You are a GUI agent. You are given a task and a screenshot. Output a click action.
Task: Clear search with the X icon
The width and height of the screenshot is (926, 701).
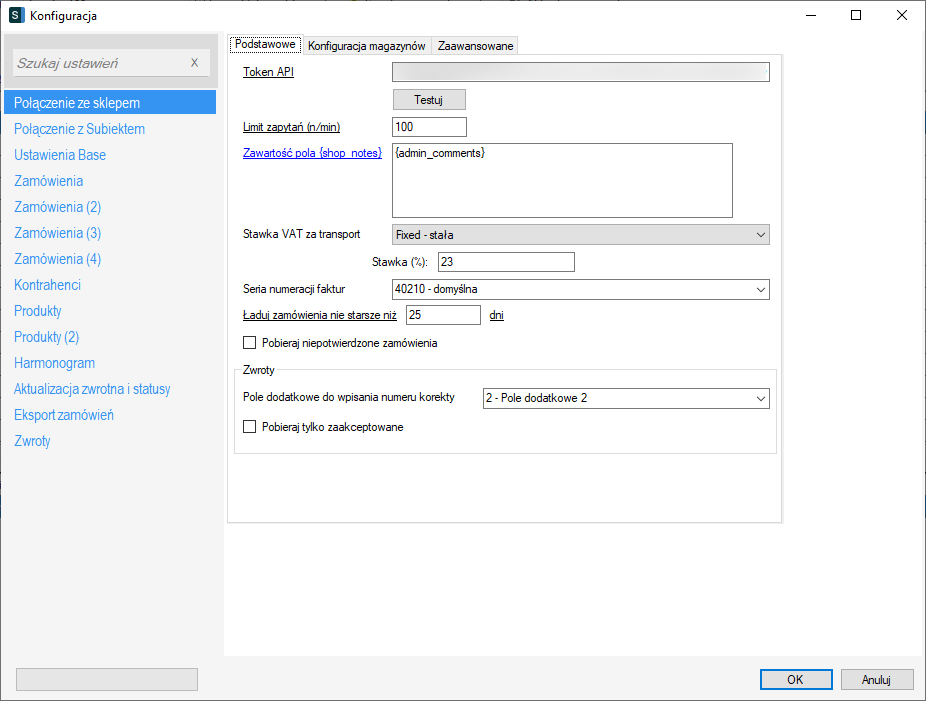(194, 63)
